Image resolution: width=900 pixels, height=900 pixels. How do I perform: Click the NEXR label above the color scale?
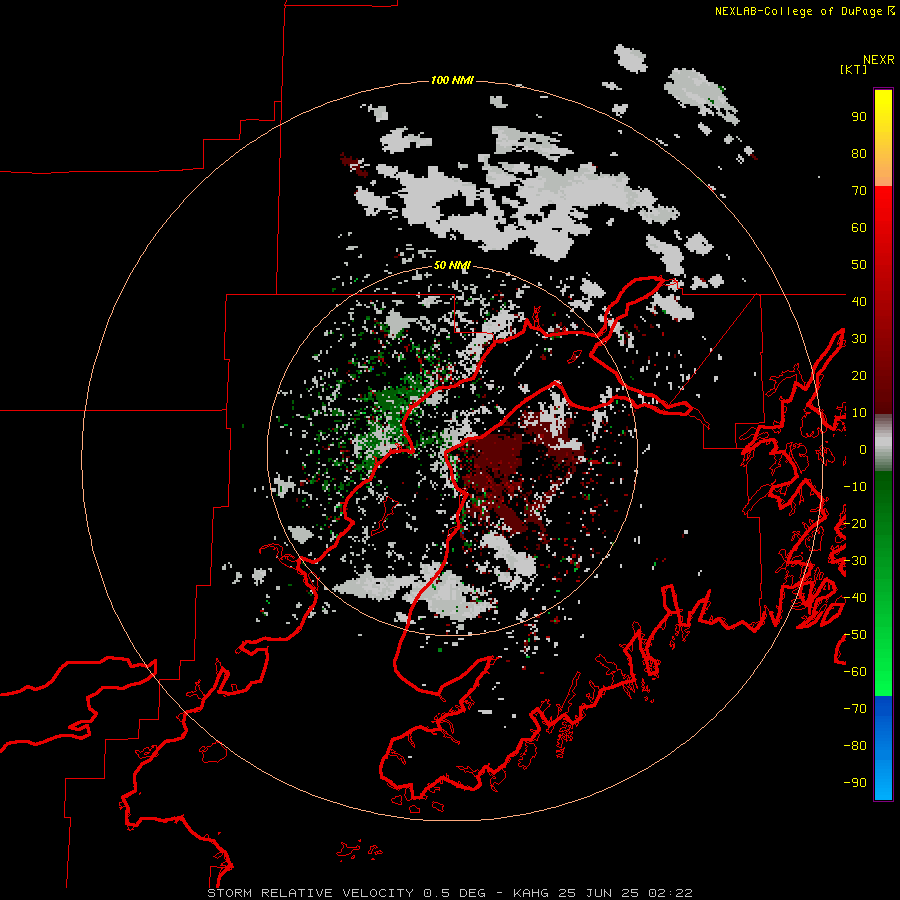[x=879, y=60]
